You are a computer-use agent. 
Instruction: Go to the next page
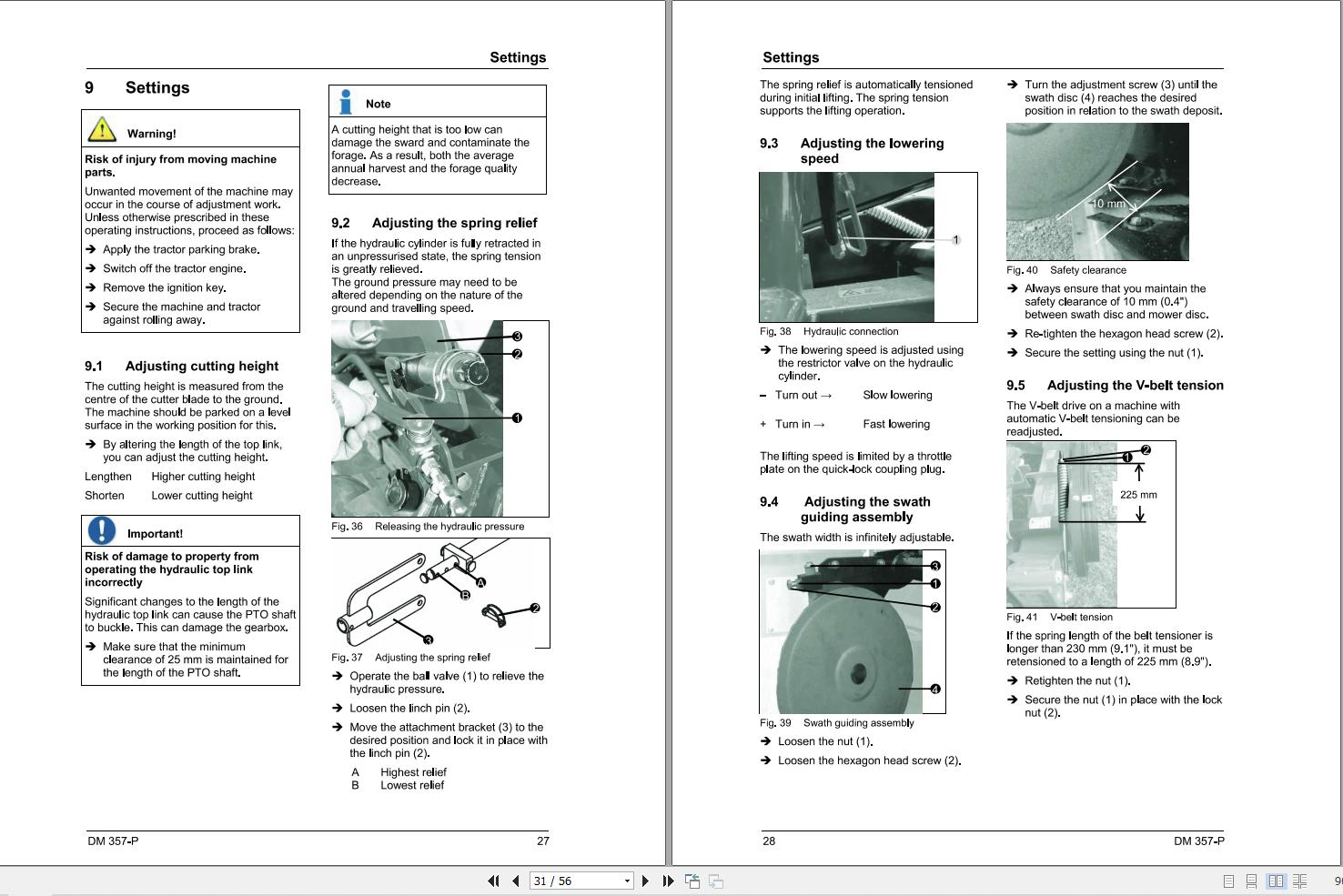click(x=645, y=881)
